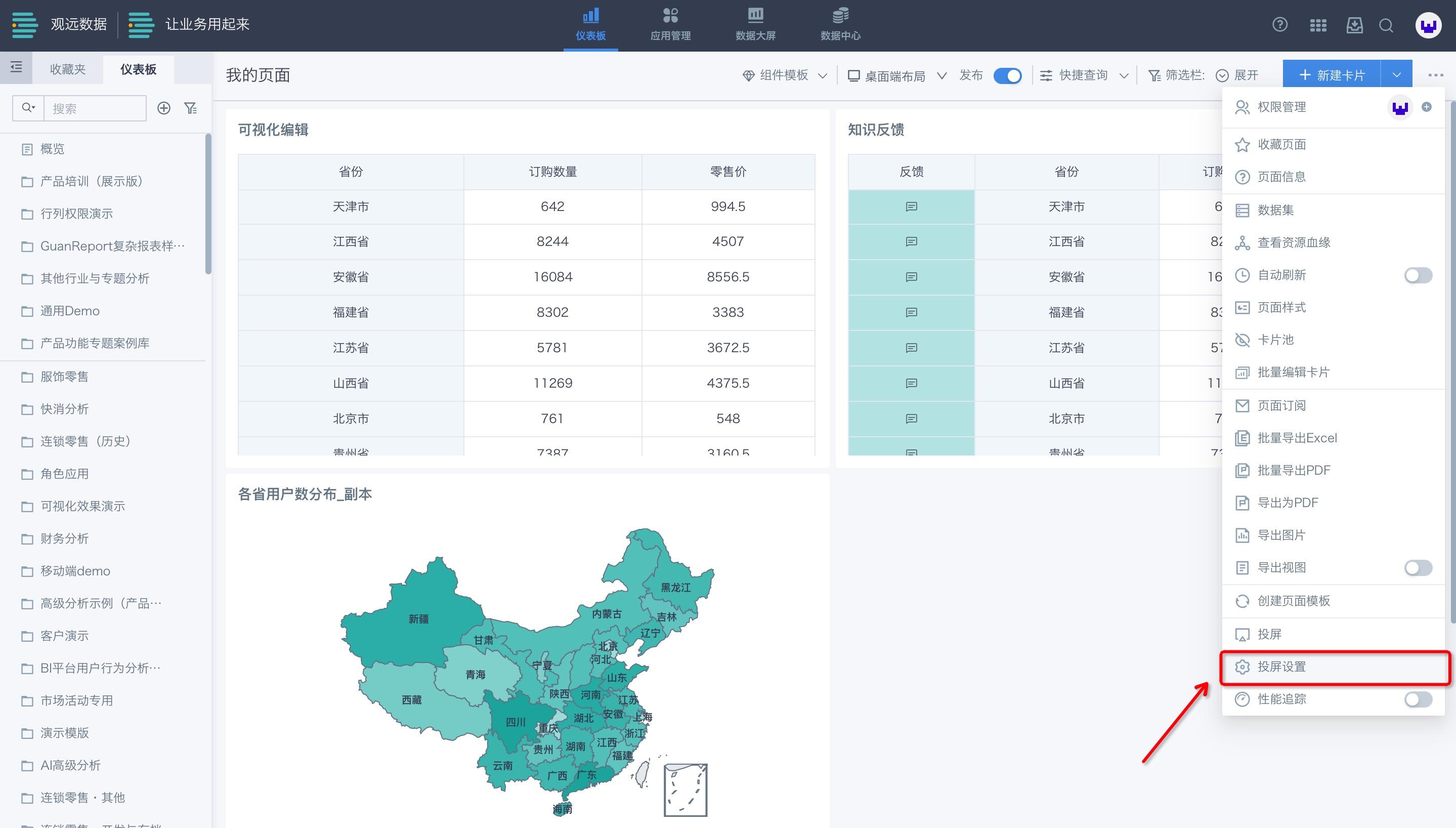Open 页面订阅 from the menu

click(1333, 405)
